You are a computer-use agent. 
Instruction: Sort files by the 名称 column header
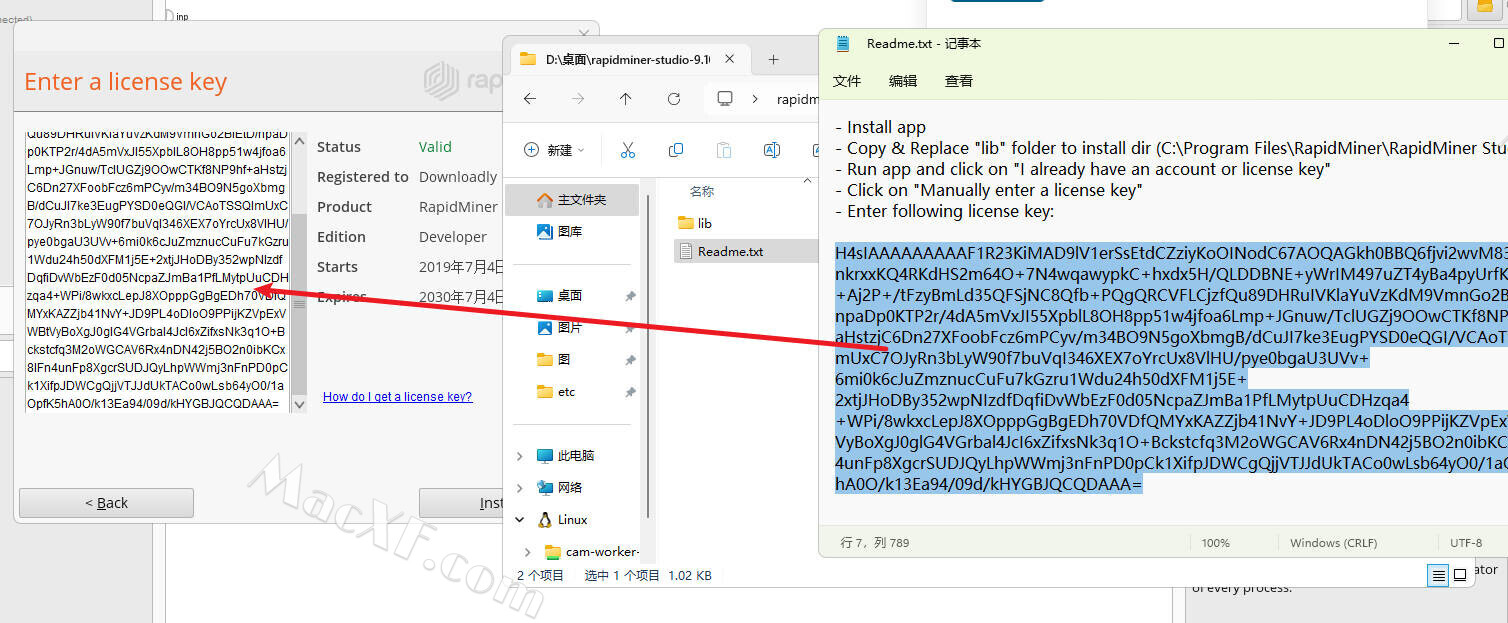tap(702, 191)
